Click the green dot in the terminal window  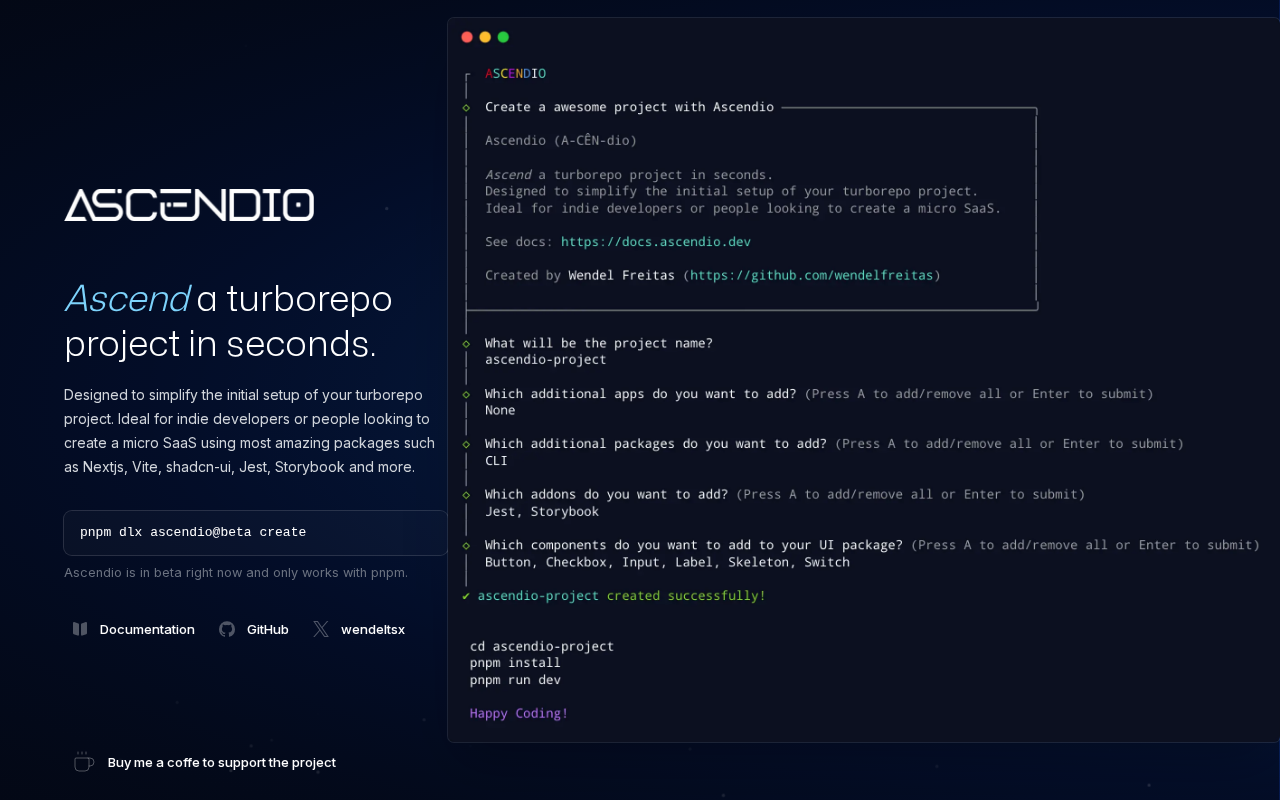[x=503, y=37]
